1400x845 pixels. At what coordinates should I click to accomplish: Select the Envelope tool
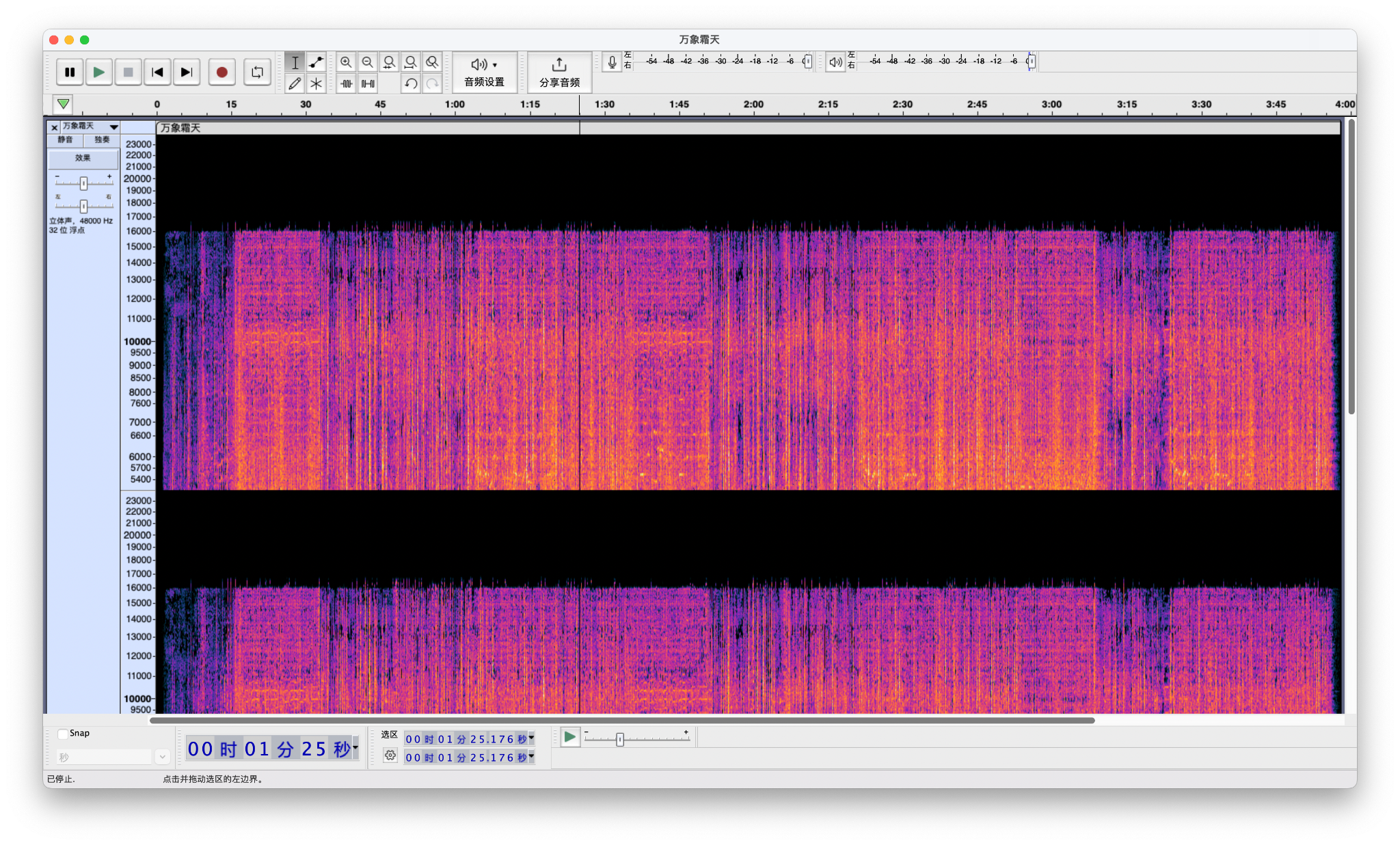316,62
